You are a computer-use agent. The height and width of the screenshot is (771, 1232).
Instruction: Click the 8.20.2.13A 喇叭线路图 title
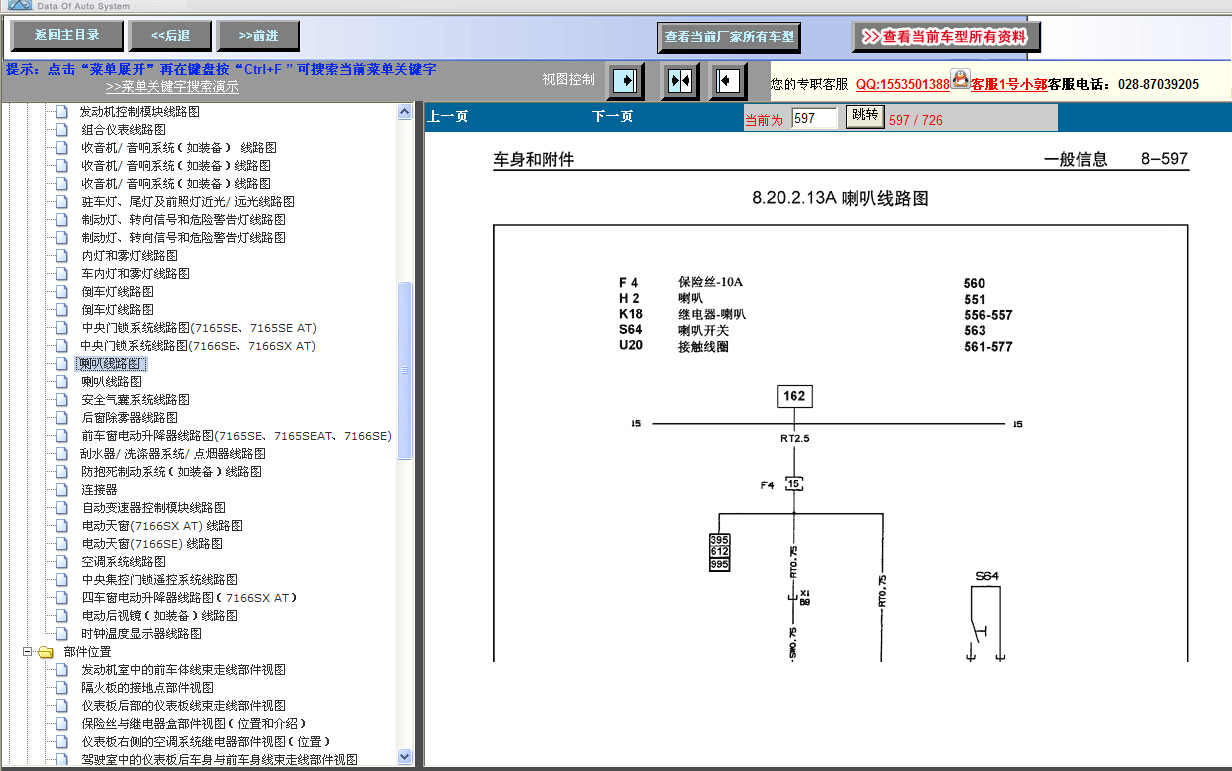tap(840, 199)
